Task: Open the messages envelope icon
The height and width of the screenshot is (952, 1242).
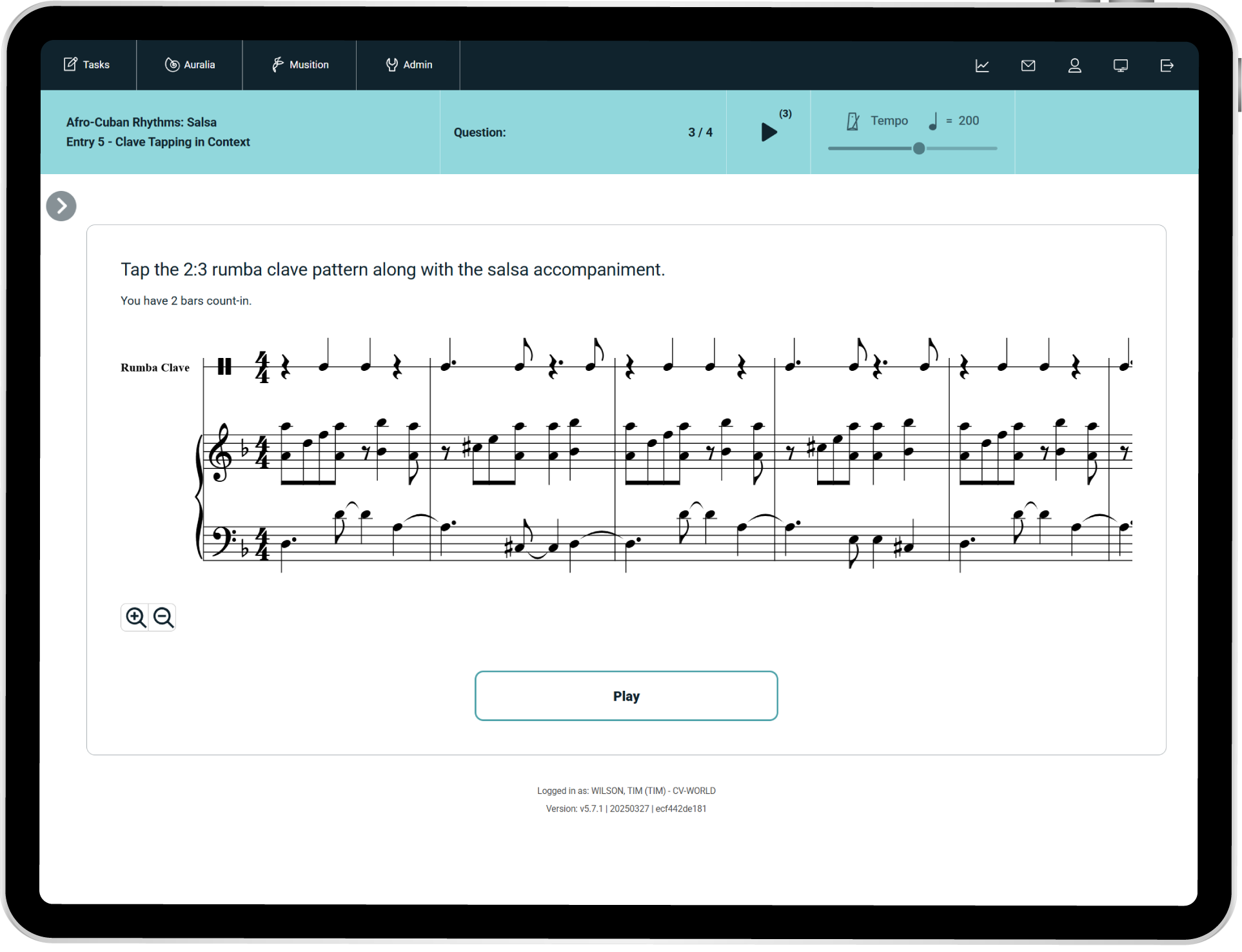Action: click(1029, 65)
